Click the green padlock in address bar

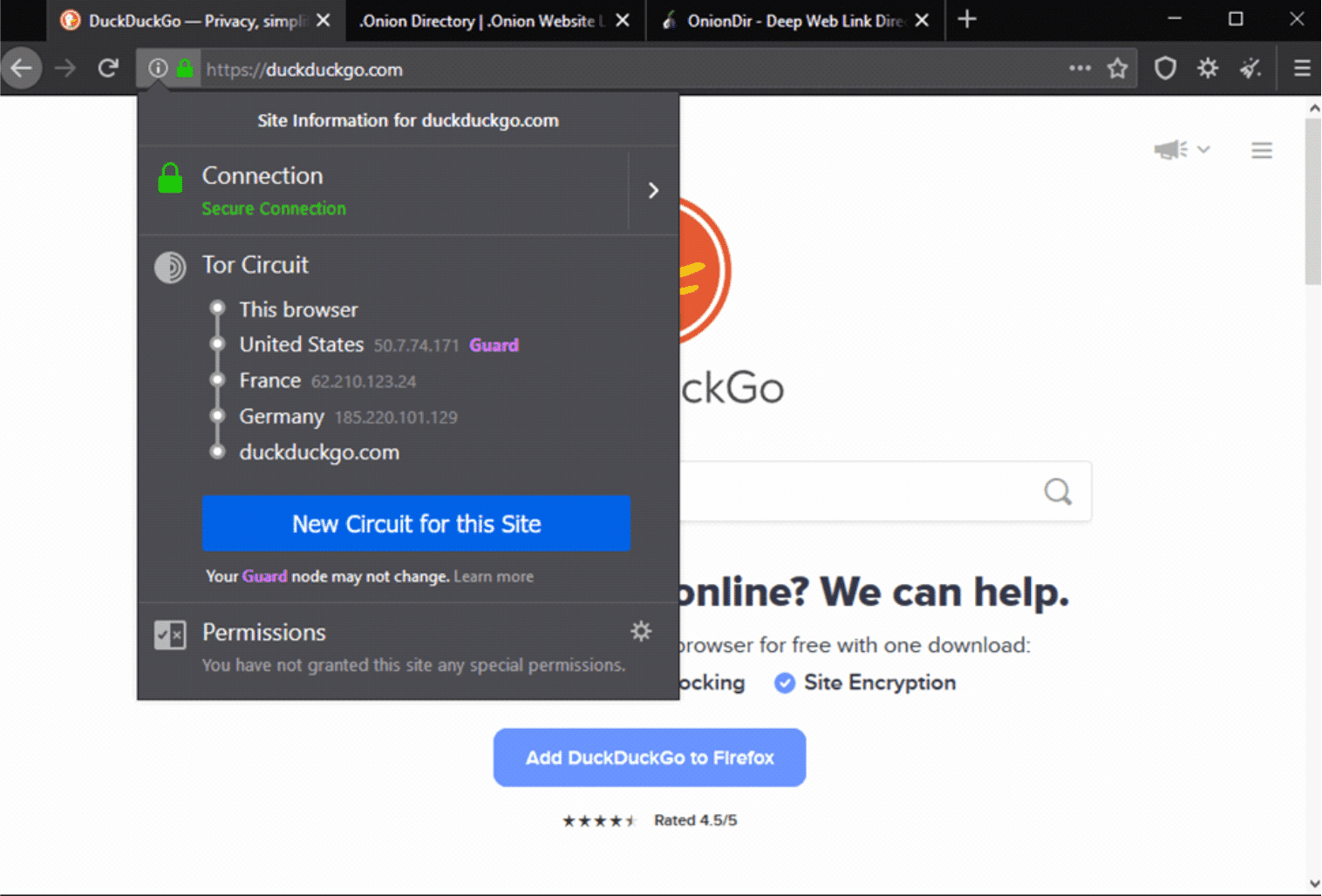coord(185,69)
